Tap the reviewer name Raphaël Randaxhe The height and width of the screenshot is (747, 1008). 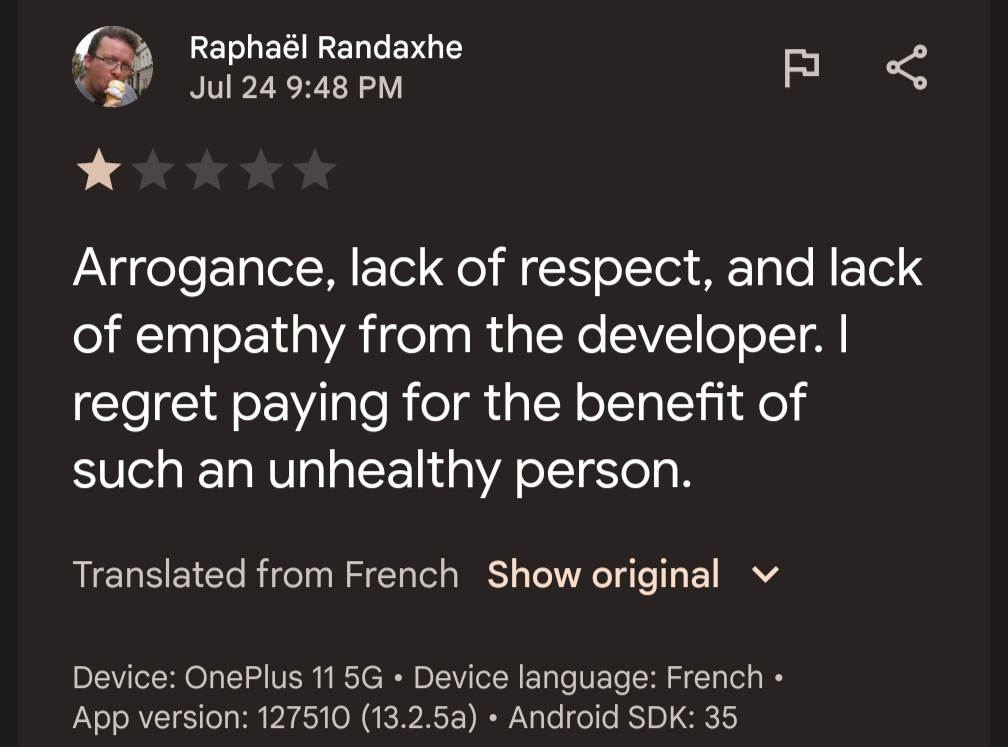pos(326,47)
